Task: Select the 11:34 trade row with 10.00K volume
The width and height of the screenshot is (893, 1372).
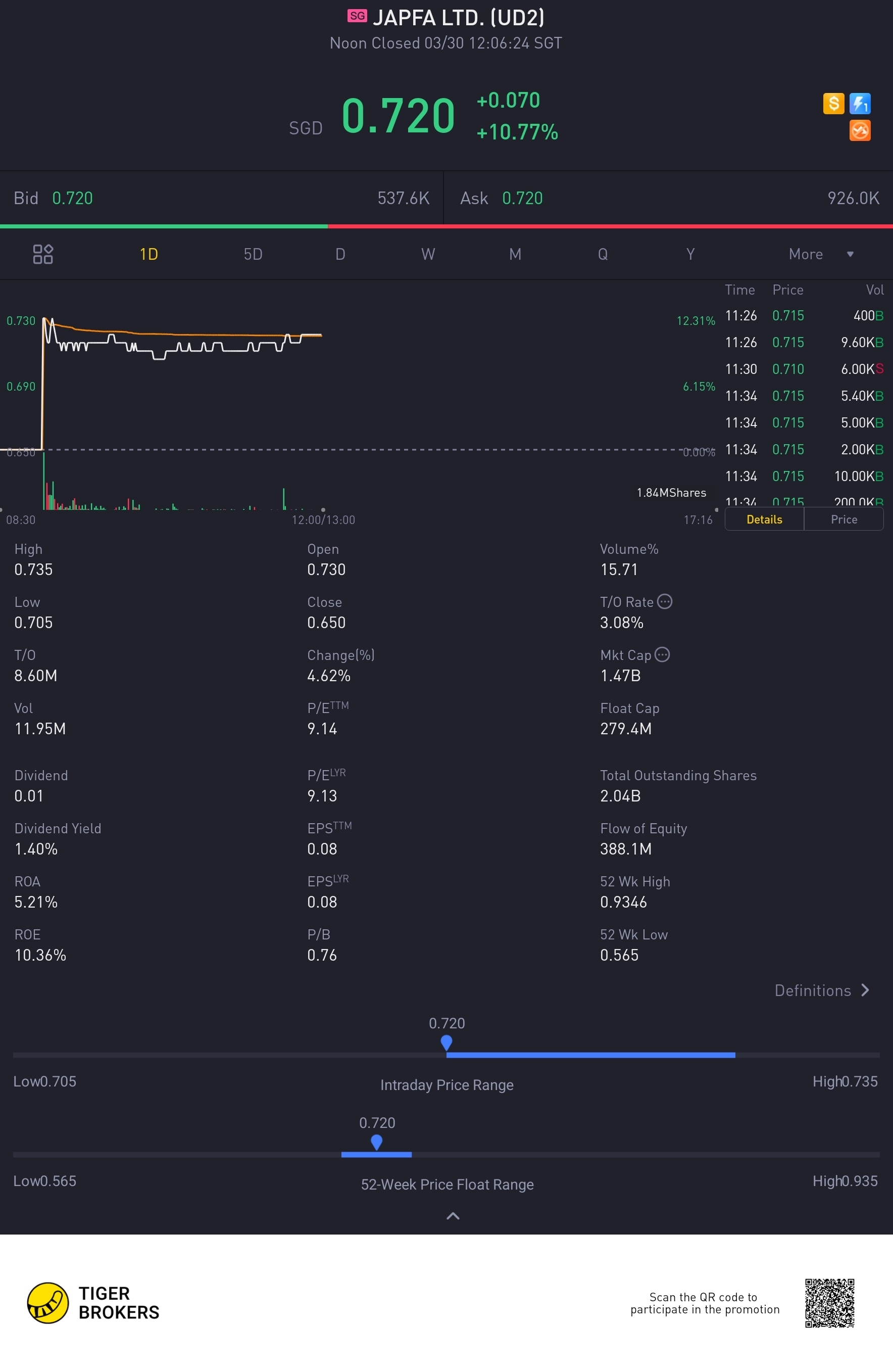Action: (x=804, y=476)
